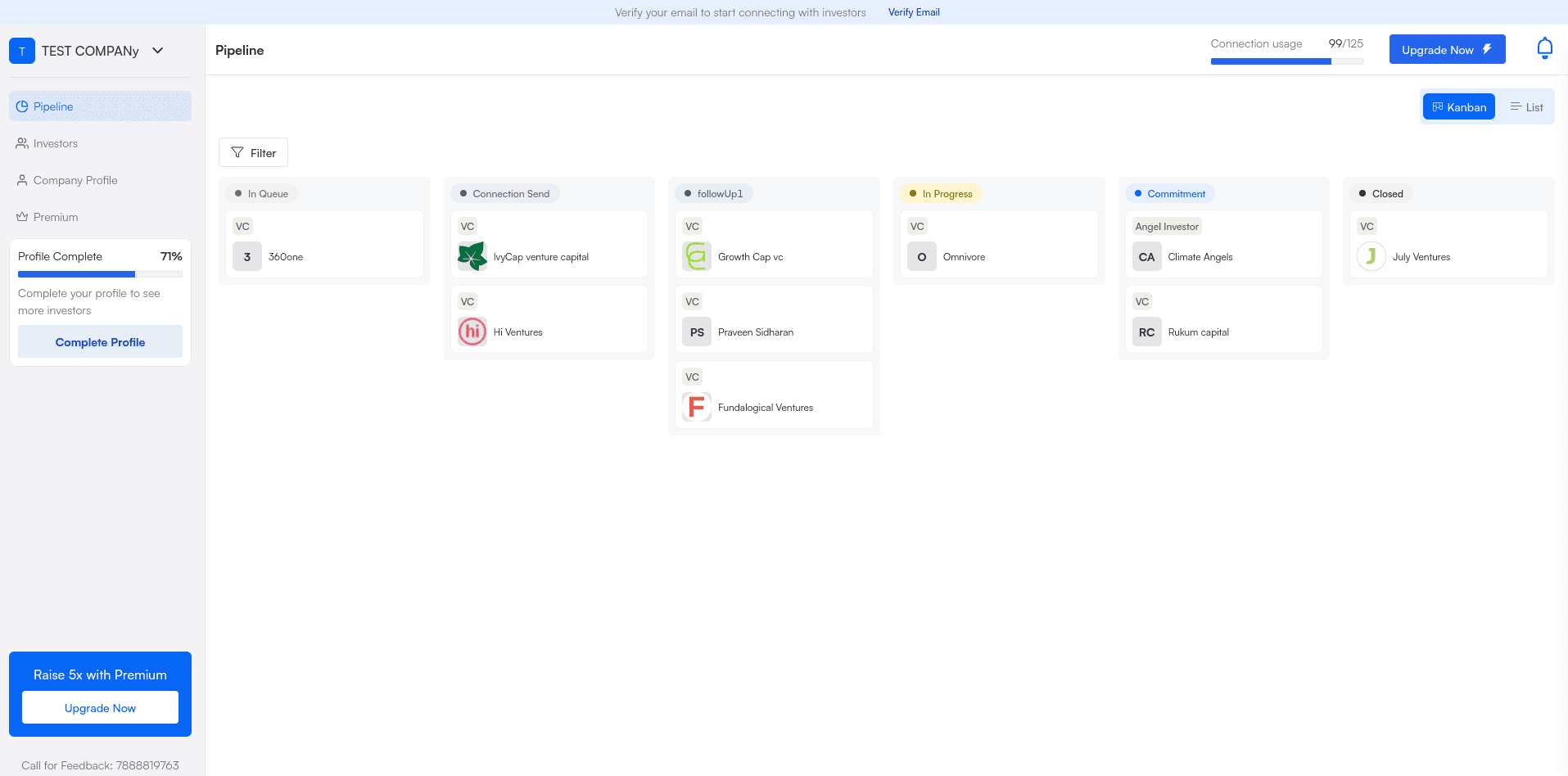Open the Rukum capital card name
The height and width of the screenshot is (776, 1568).
pyautogui.click(x=1199, y=332)
